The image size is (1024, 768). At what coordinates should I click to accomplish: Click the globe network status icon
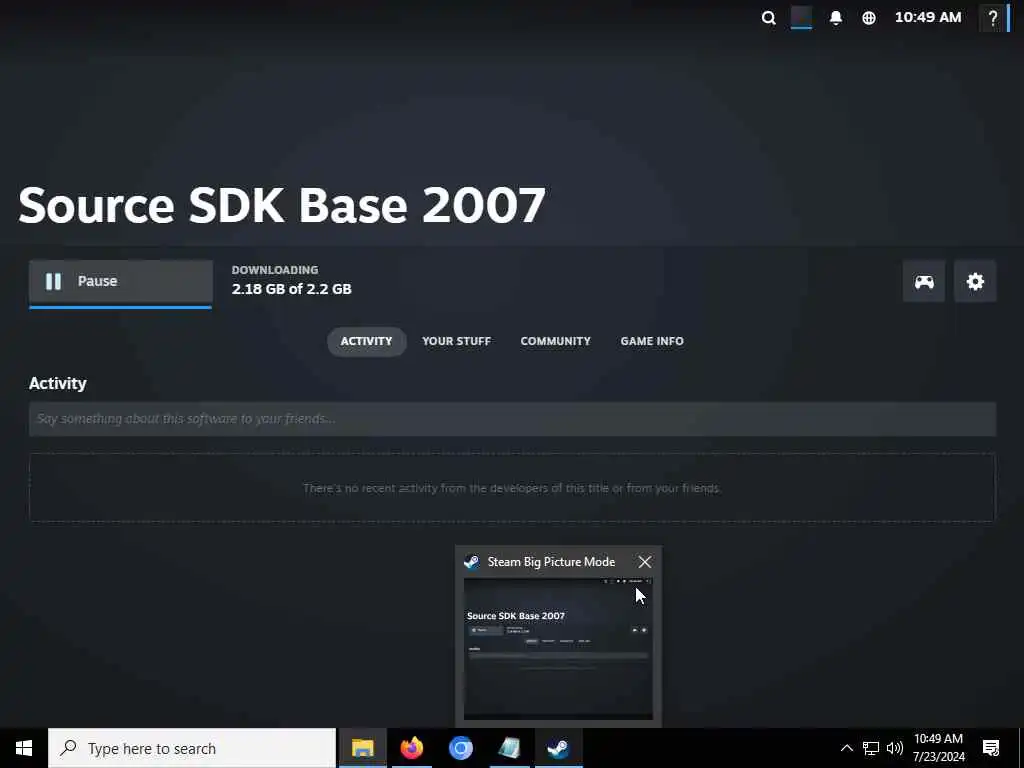point(869,18)
